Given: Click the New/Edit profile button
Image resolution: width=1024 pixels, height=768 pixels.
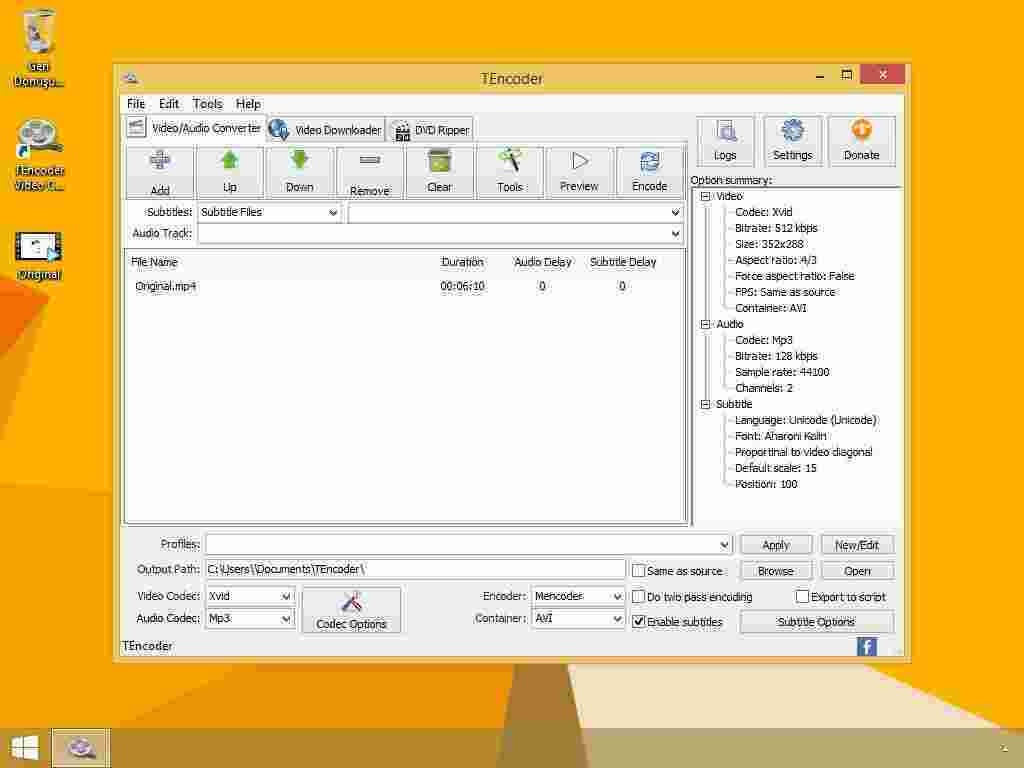Looking at the screenshot, I should click(857, 545).
